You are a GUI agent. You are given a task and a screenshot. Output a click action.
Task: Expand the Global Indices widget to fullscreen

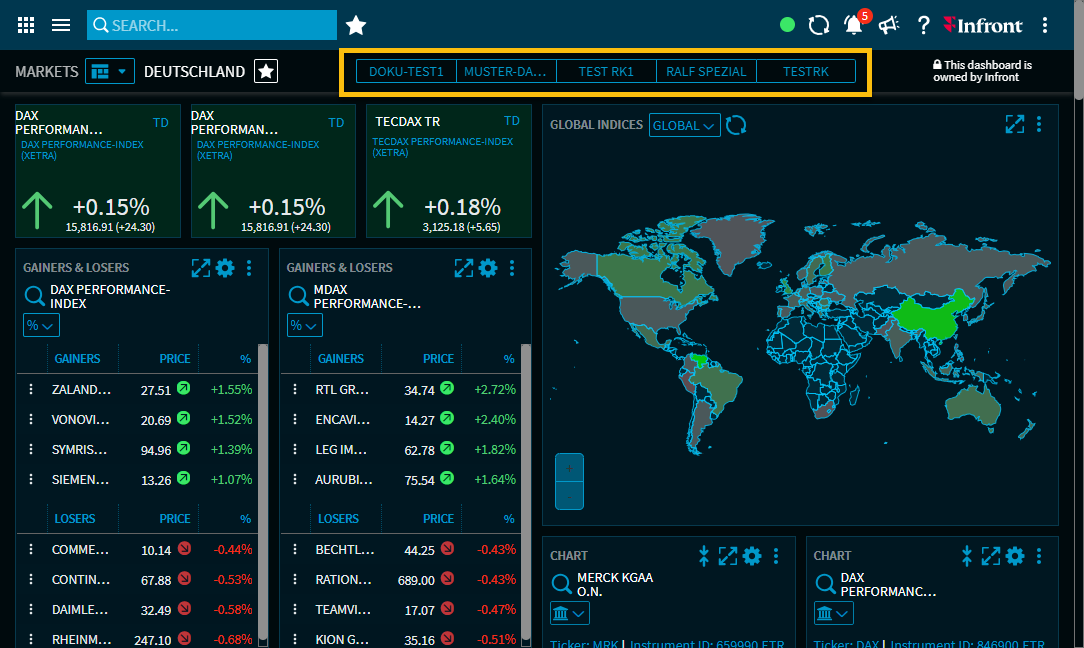1015,124
